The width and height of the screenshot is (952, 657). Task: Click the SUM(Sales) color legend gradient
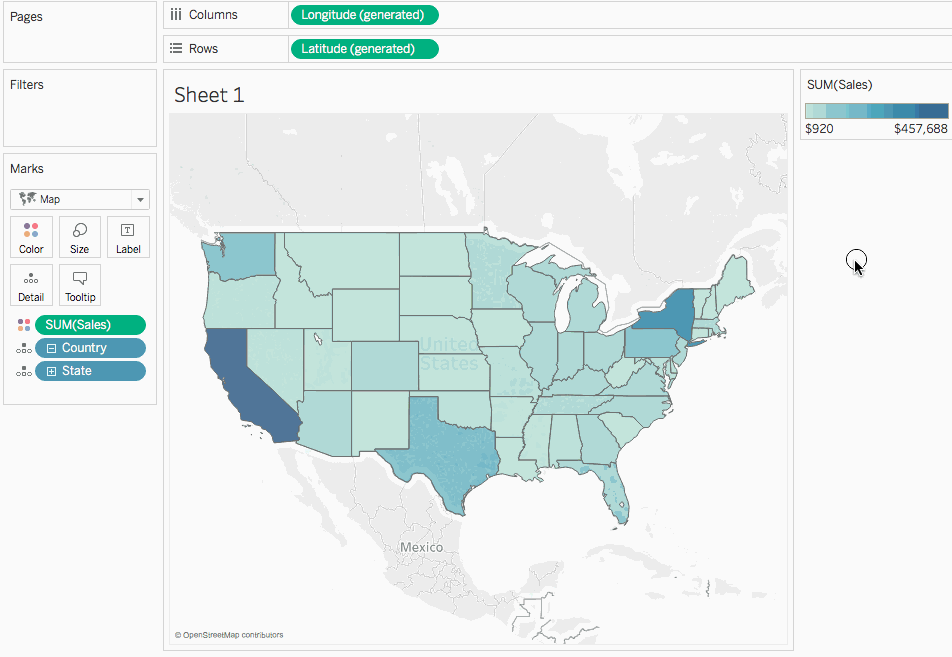pyautogui.click(x=876, y=111)
